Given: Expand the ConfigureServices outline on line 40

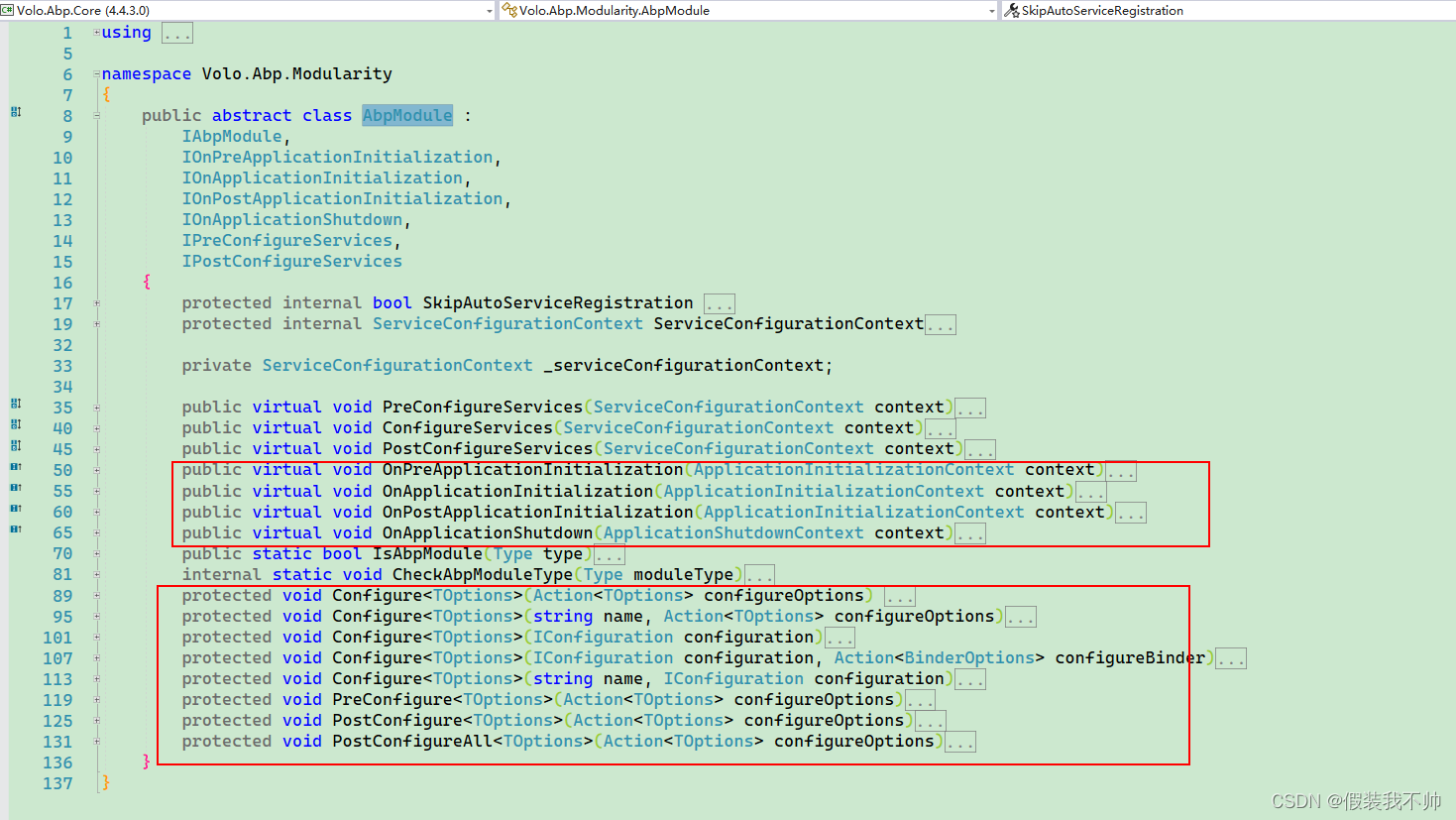Looking at the screenshot, I should 97,427.
